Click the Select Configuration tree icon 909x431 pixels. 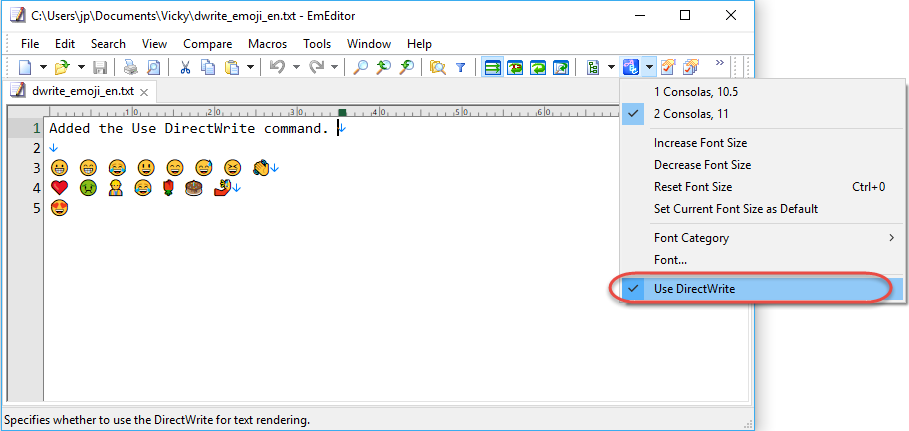[592, 67]
